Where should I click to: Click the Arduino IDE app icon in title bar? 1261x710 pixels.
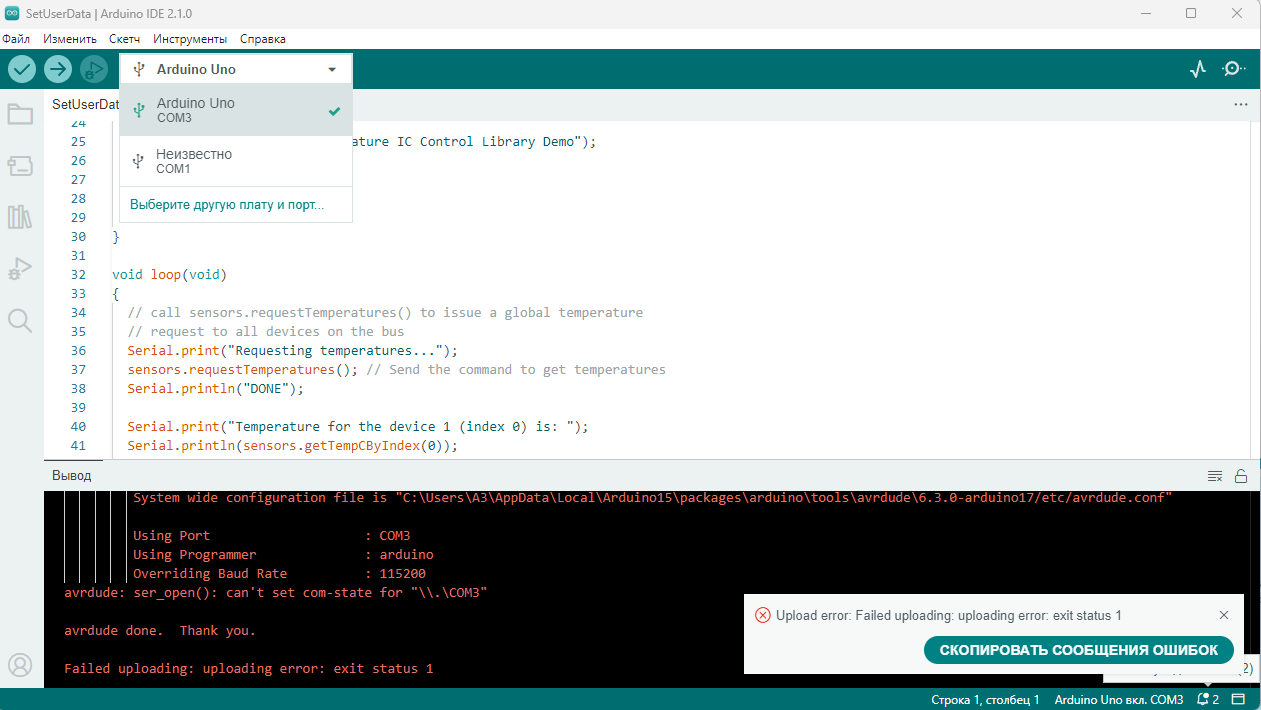point(12,13)
